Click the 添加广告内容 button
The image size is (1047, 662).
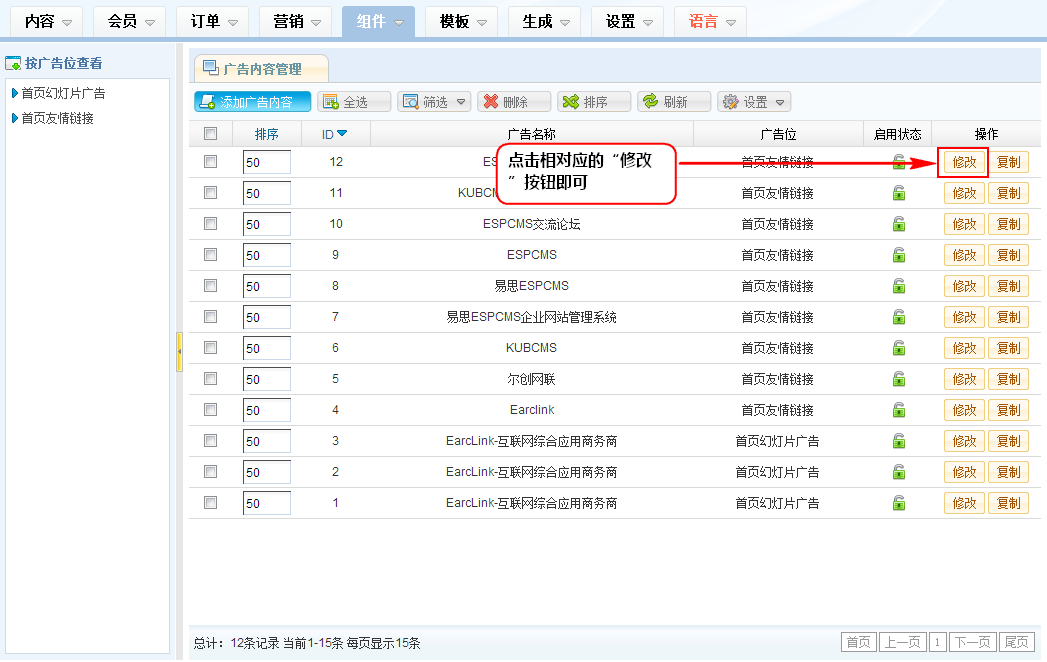click(253, 102)
